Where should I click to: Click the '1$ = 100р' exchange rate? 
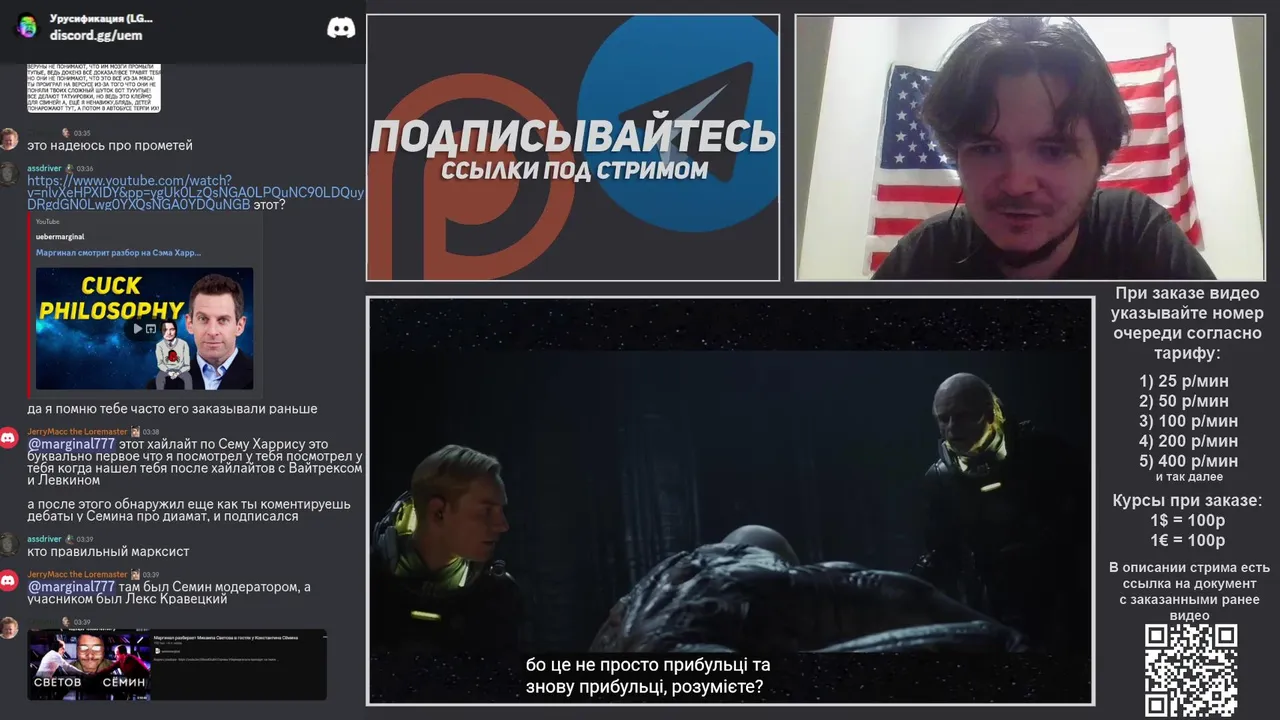point(1187,521)
